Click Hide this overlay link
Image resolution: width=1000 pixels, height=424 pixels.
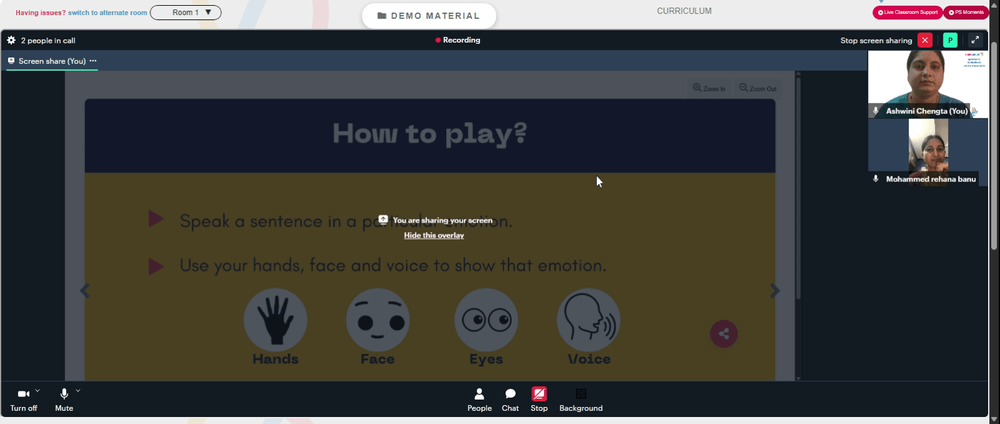click(434, 235)
